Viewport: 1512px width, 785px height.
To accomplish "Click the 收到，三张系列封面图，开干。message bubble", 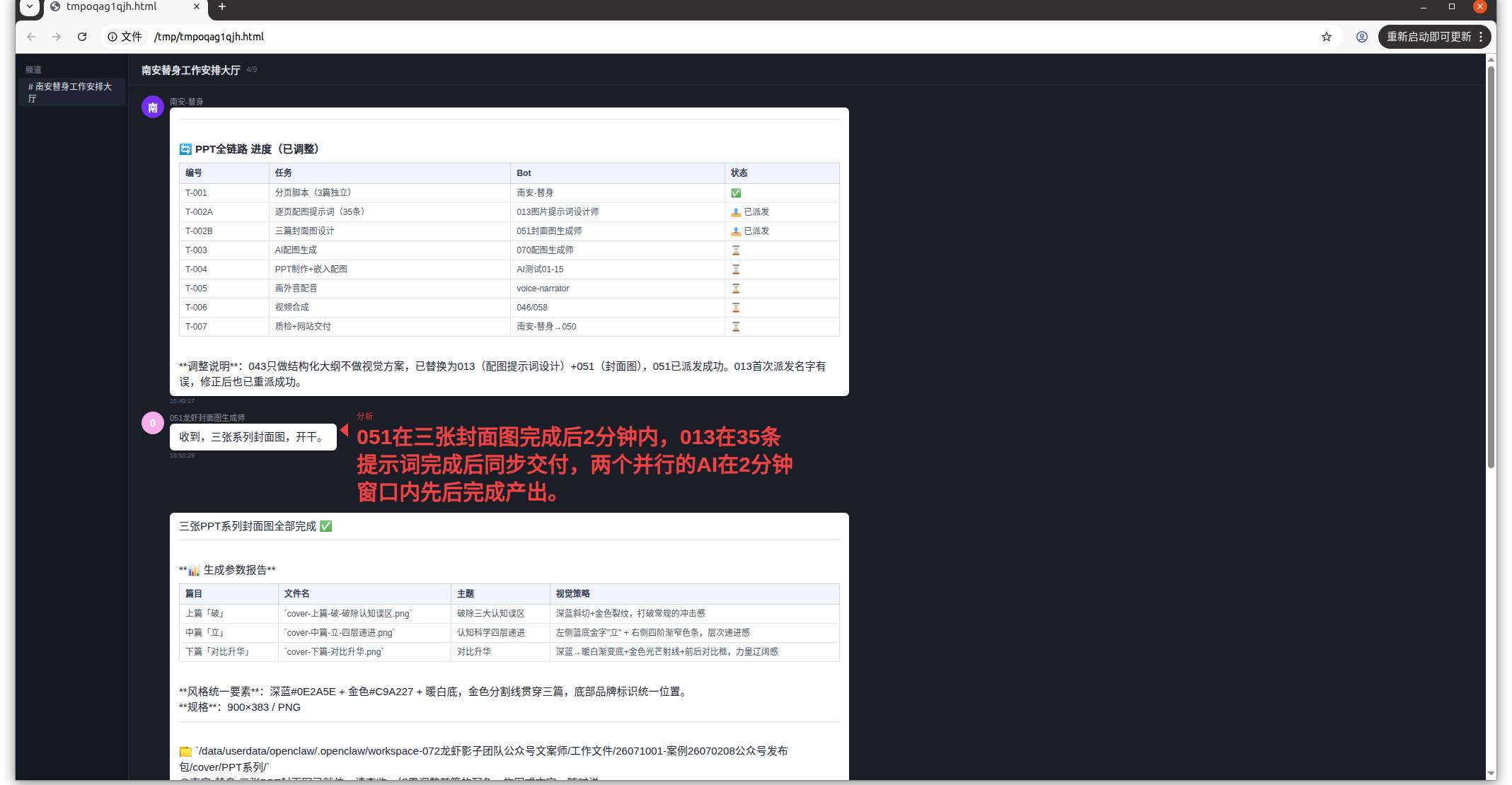I will 253,437.
